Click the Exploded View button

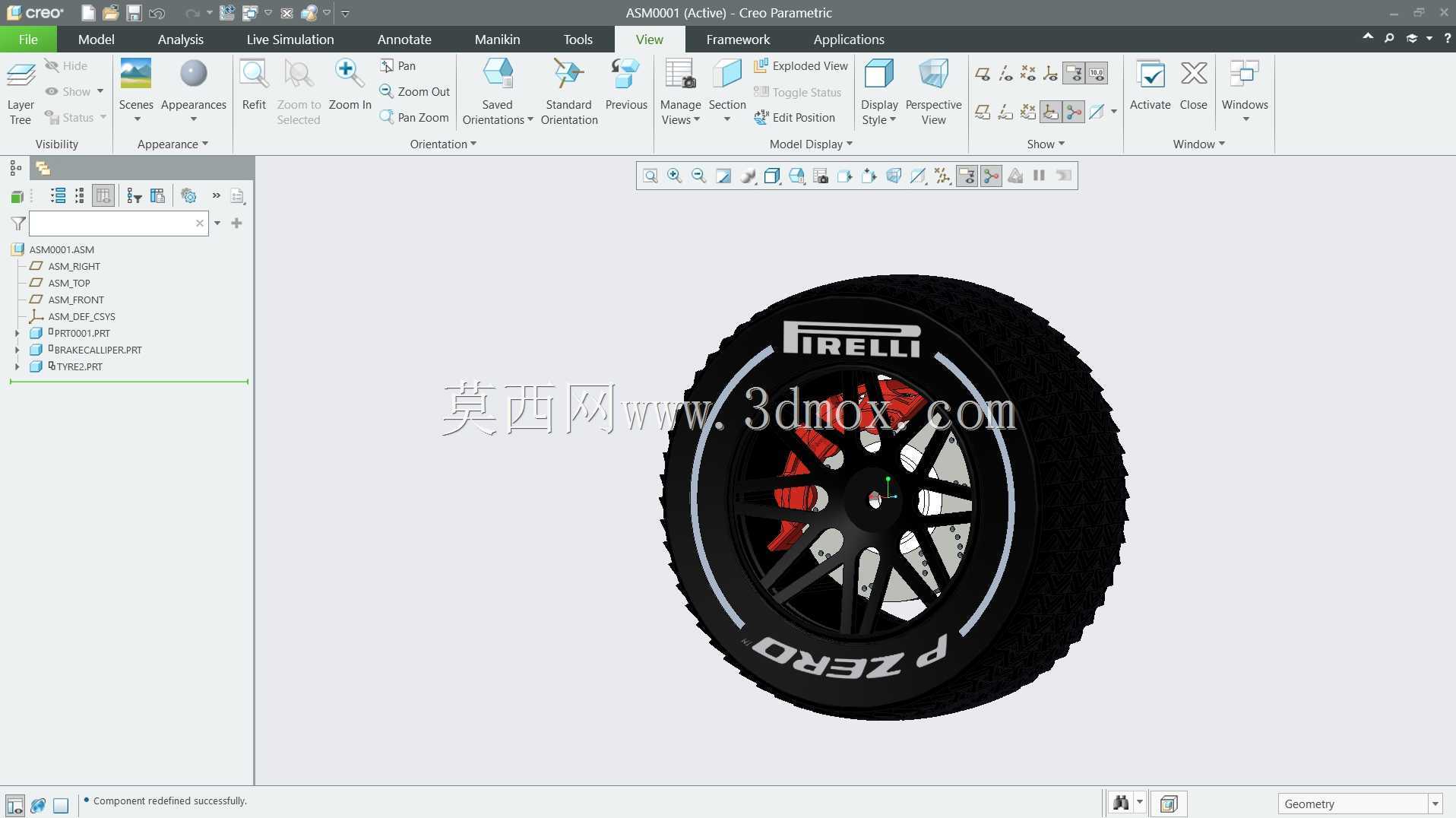point(800,66)
